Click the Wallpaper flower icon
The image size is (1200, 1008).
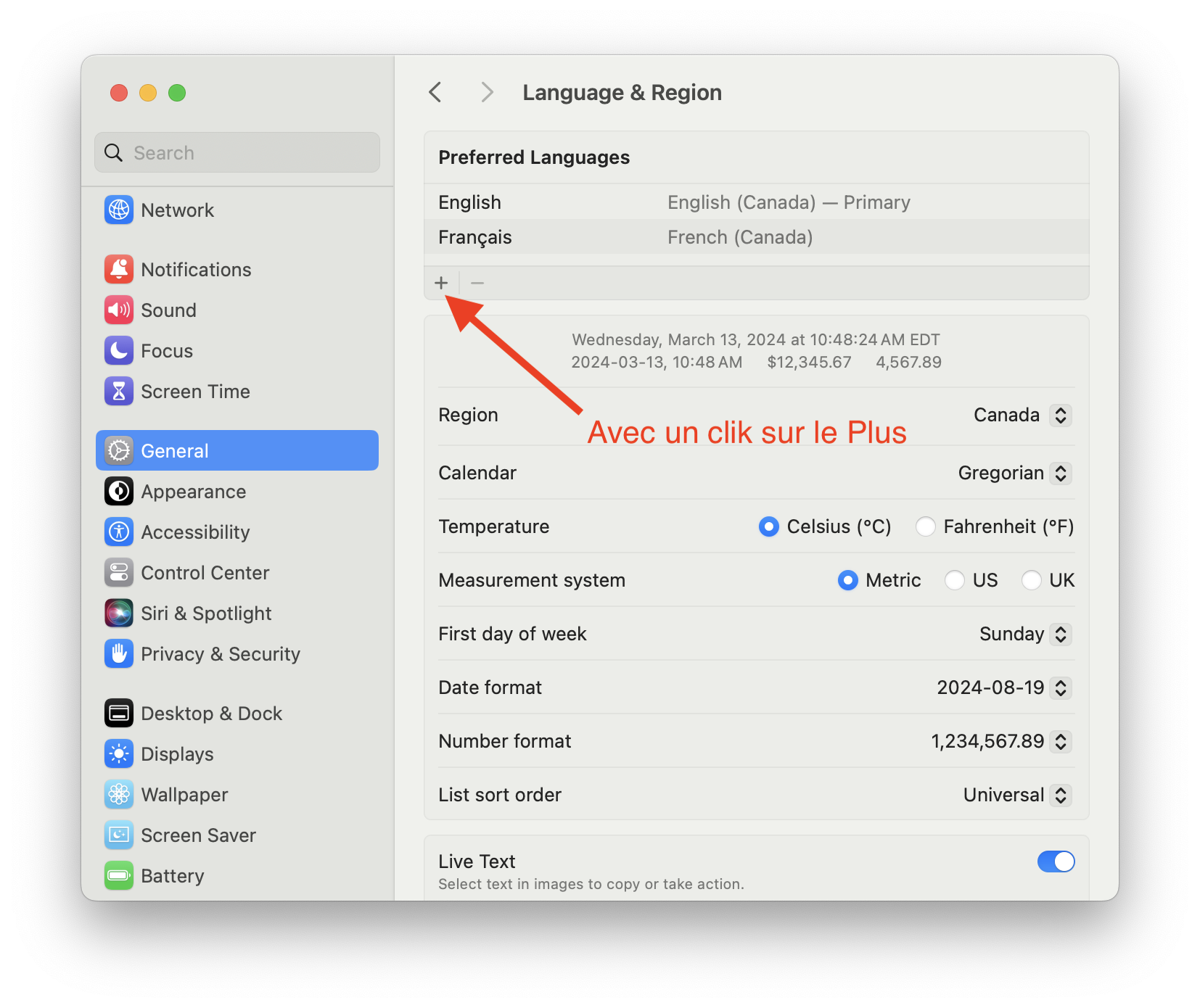(x=119, y=795)
